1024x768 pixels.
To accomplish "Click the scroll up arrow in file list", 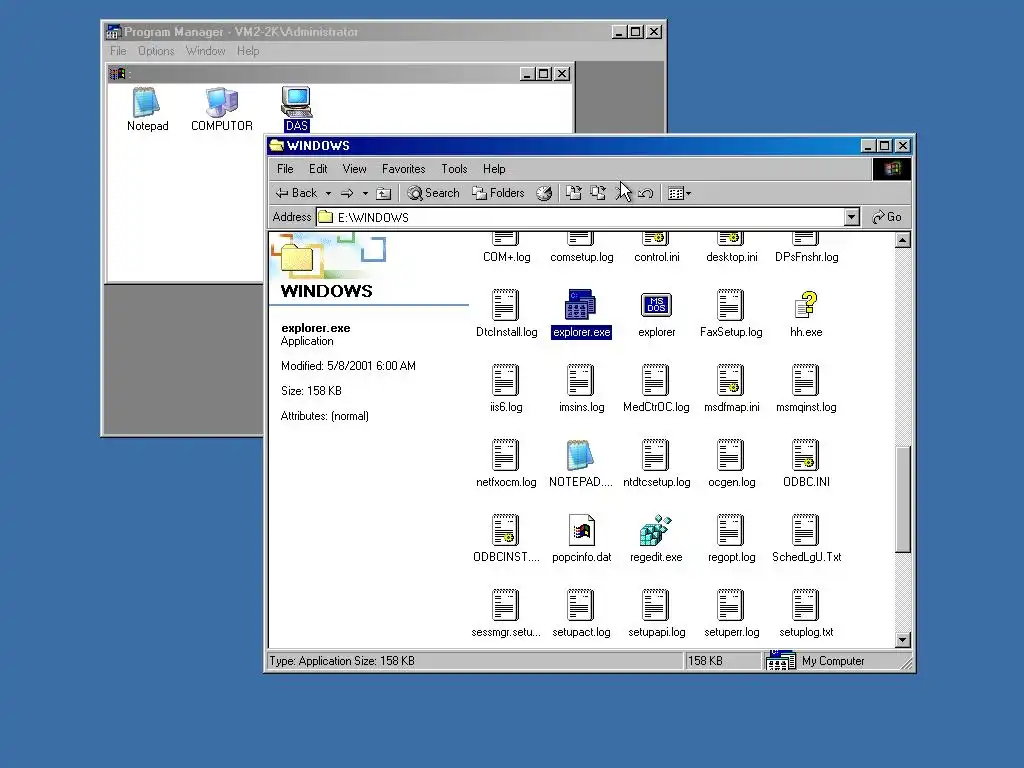I will coord(903,240).
